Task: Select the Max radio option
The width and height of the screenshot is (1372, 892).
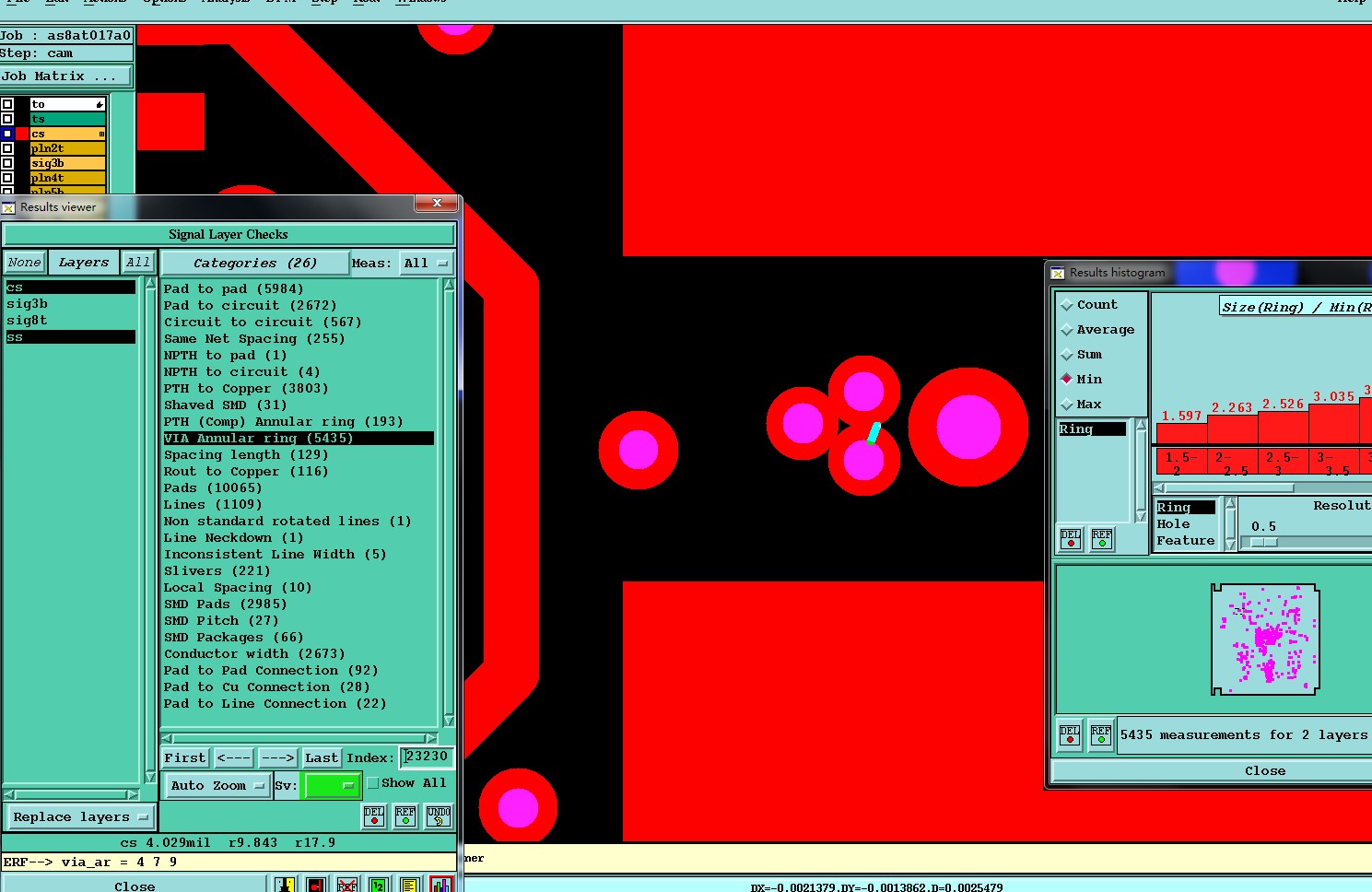Action: point(1067,404)
